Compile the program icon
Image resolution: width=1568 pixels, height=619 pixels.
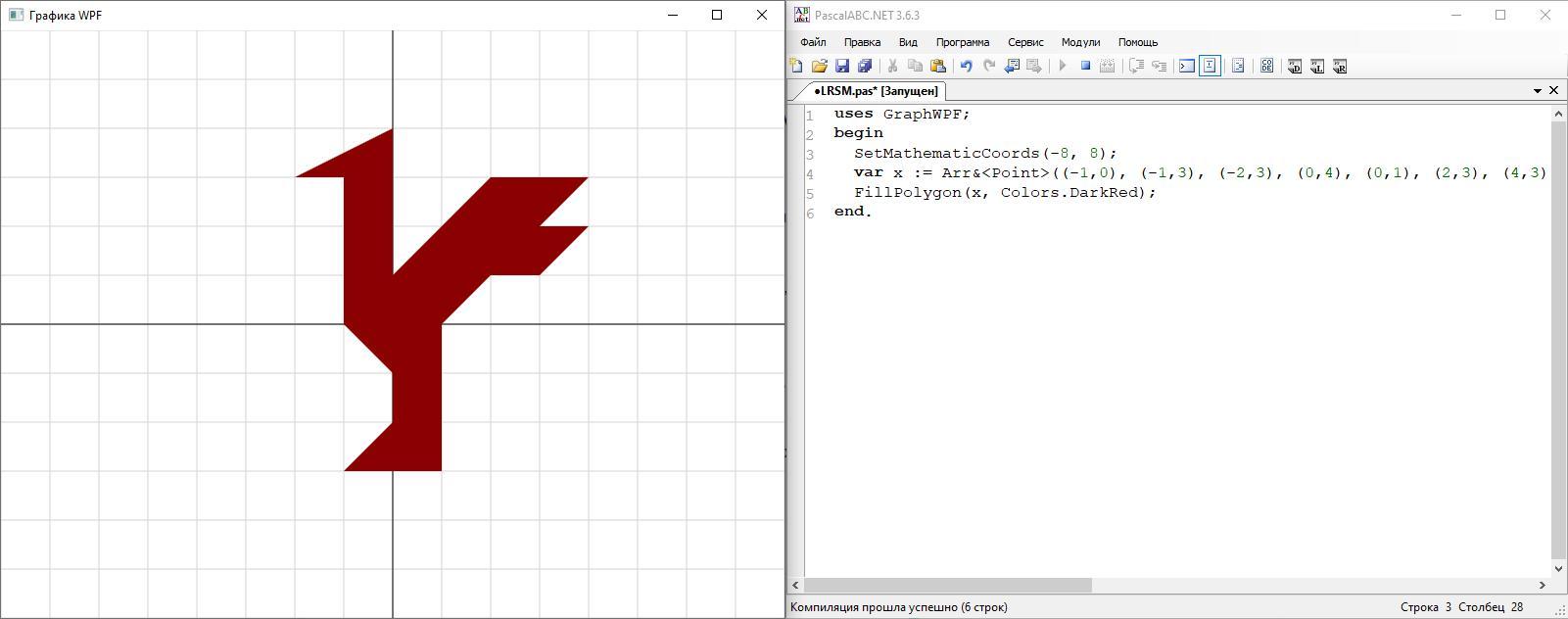[1108, 66]
